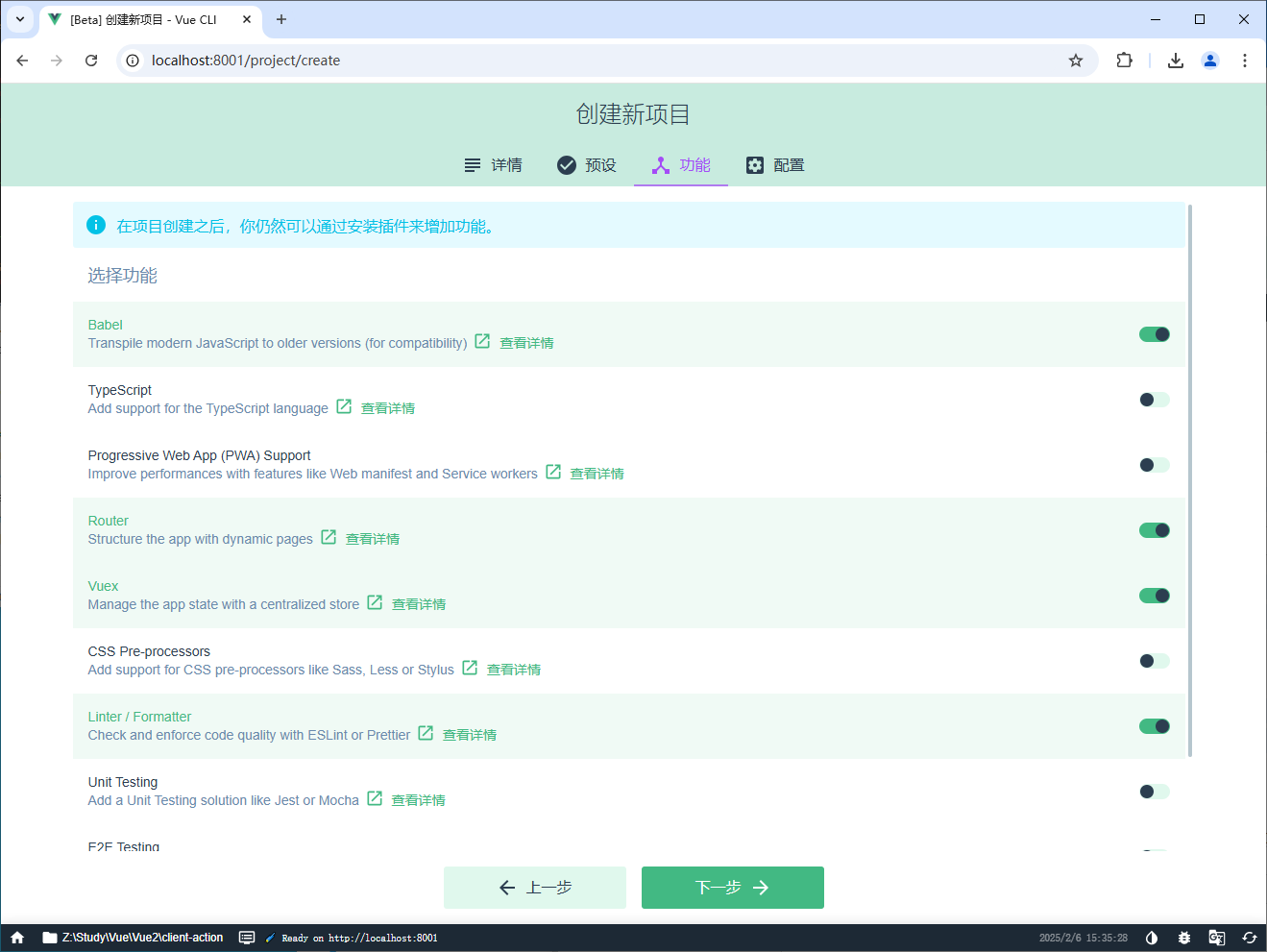The width and height of the screenshot is (1267, 952).
Task: Open a new browser tab
Action: [281, 19]
